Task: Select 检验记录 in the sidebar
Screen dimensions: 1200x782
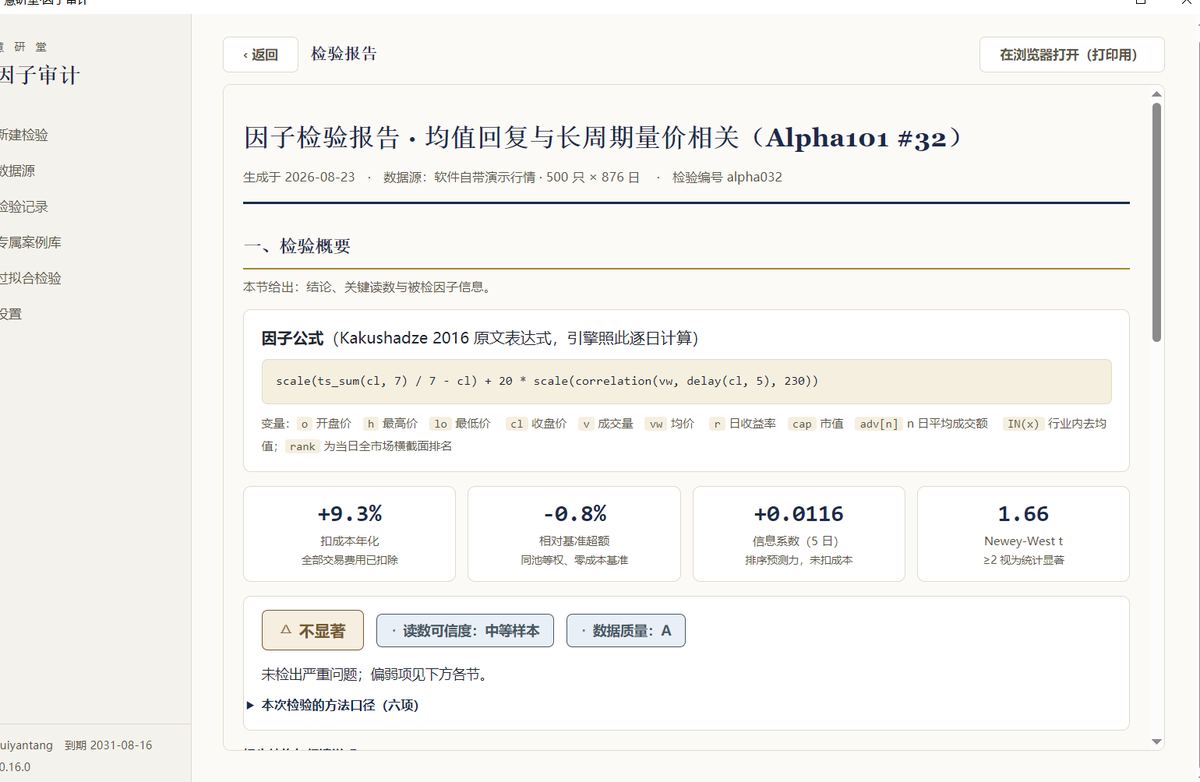Action: (24, 207)
